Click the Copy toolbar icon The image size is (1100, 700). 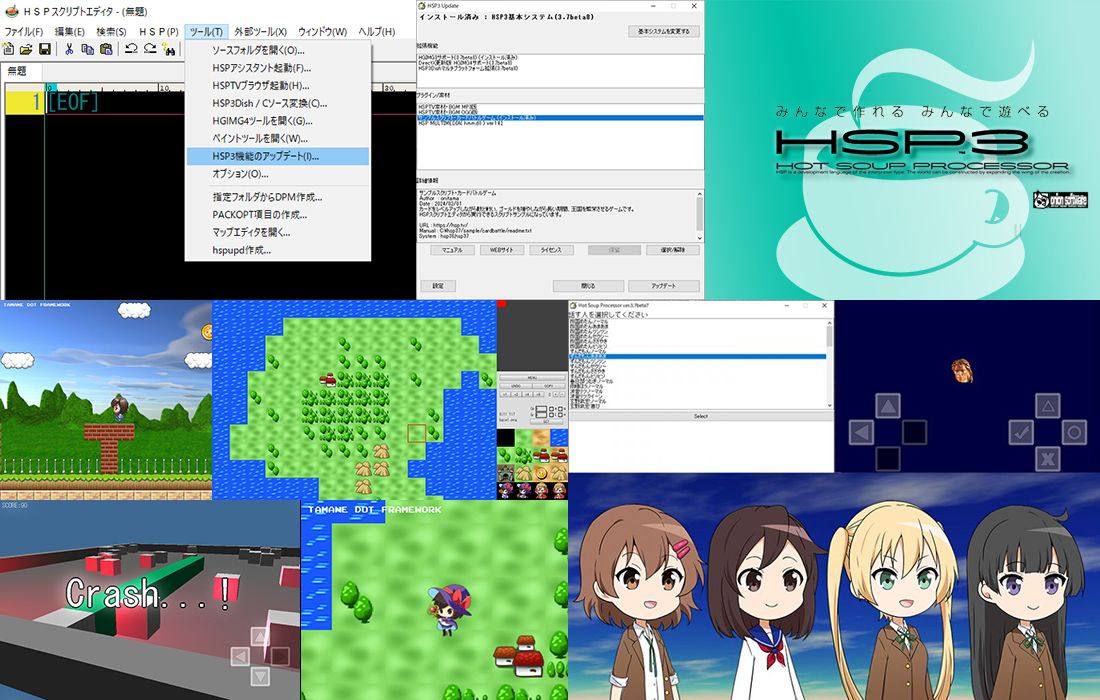pos(88,48)
